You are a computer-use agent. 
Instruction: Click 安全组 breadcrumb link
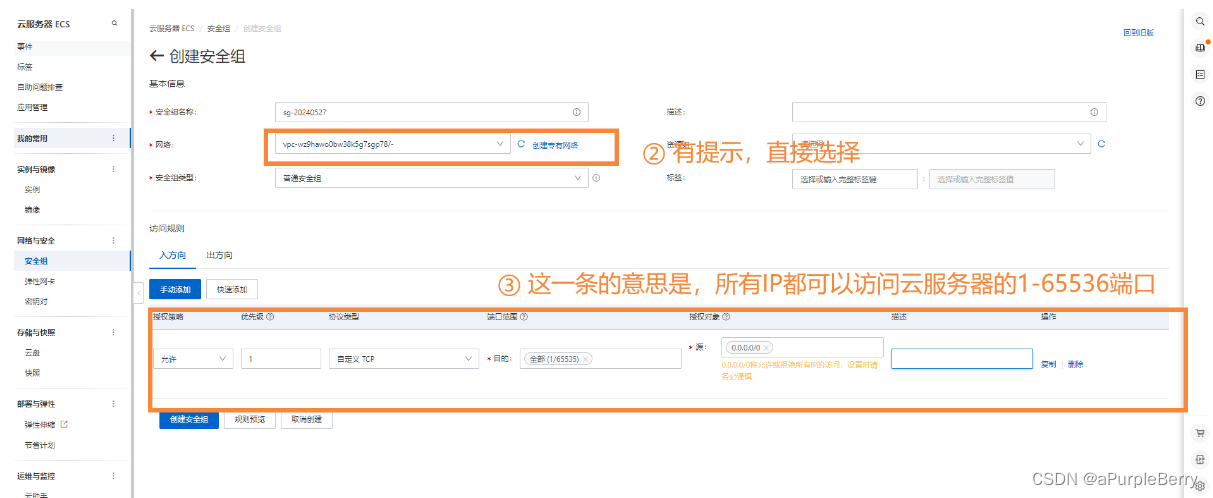tap(219, 29)
